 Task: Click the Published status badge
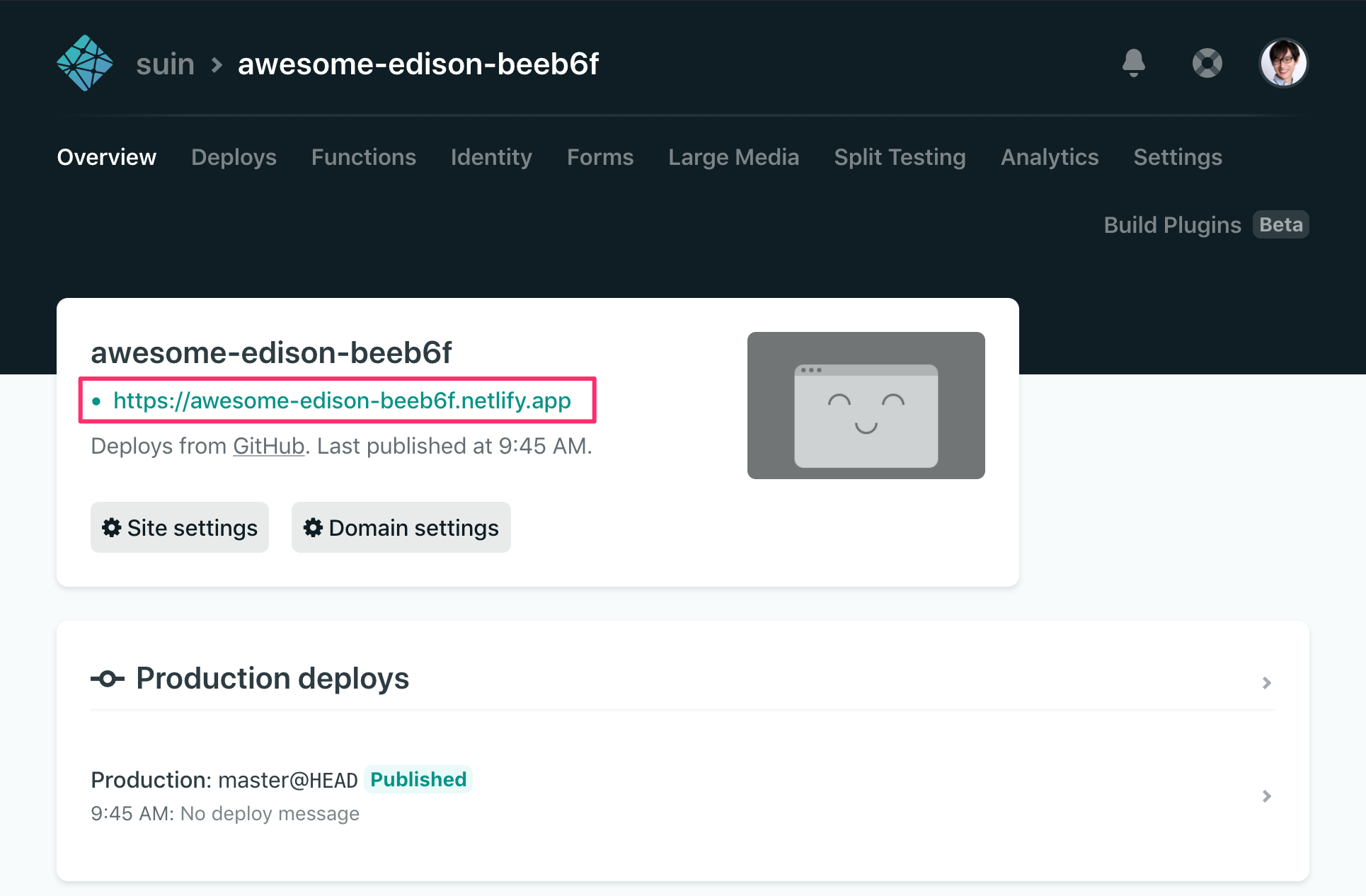click(418, 779)
